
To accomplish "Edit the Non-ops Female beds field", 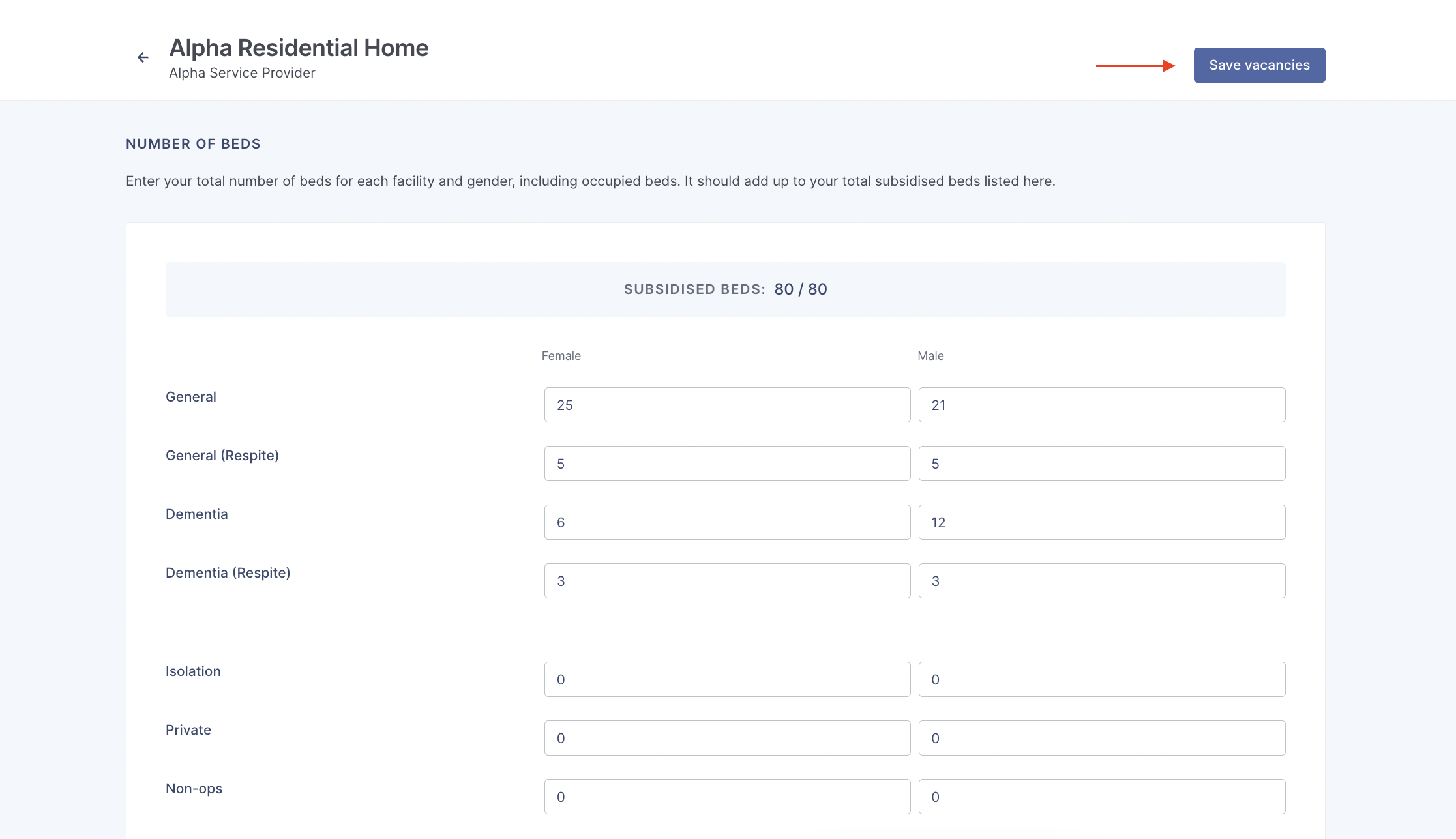I will point(727,797).
